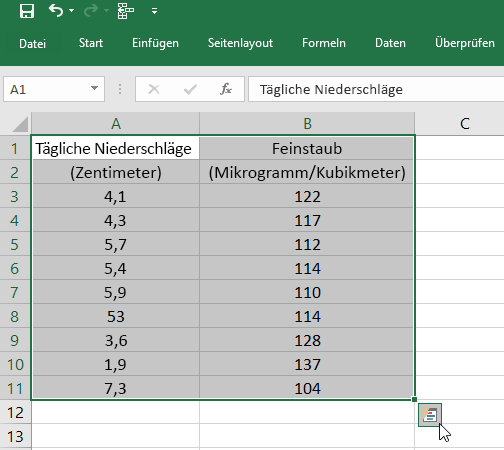504x450 pixels.
Task: Select column B header
Action: pyautogui.click(x=307, y=124)
